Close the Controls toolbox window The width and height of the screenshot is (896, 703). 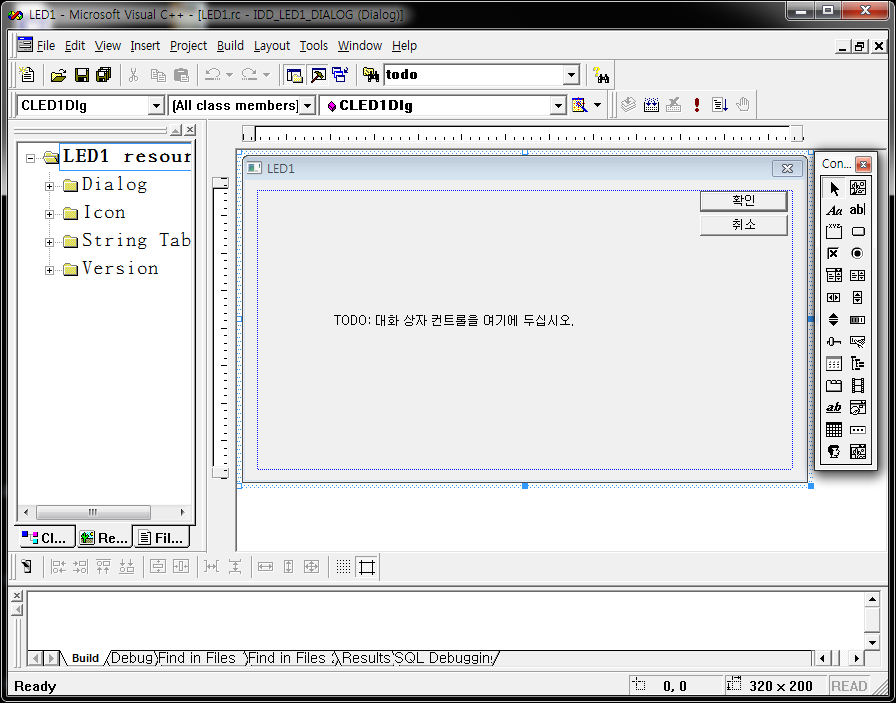pyautogui.click(x=863, y=164)
